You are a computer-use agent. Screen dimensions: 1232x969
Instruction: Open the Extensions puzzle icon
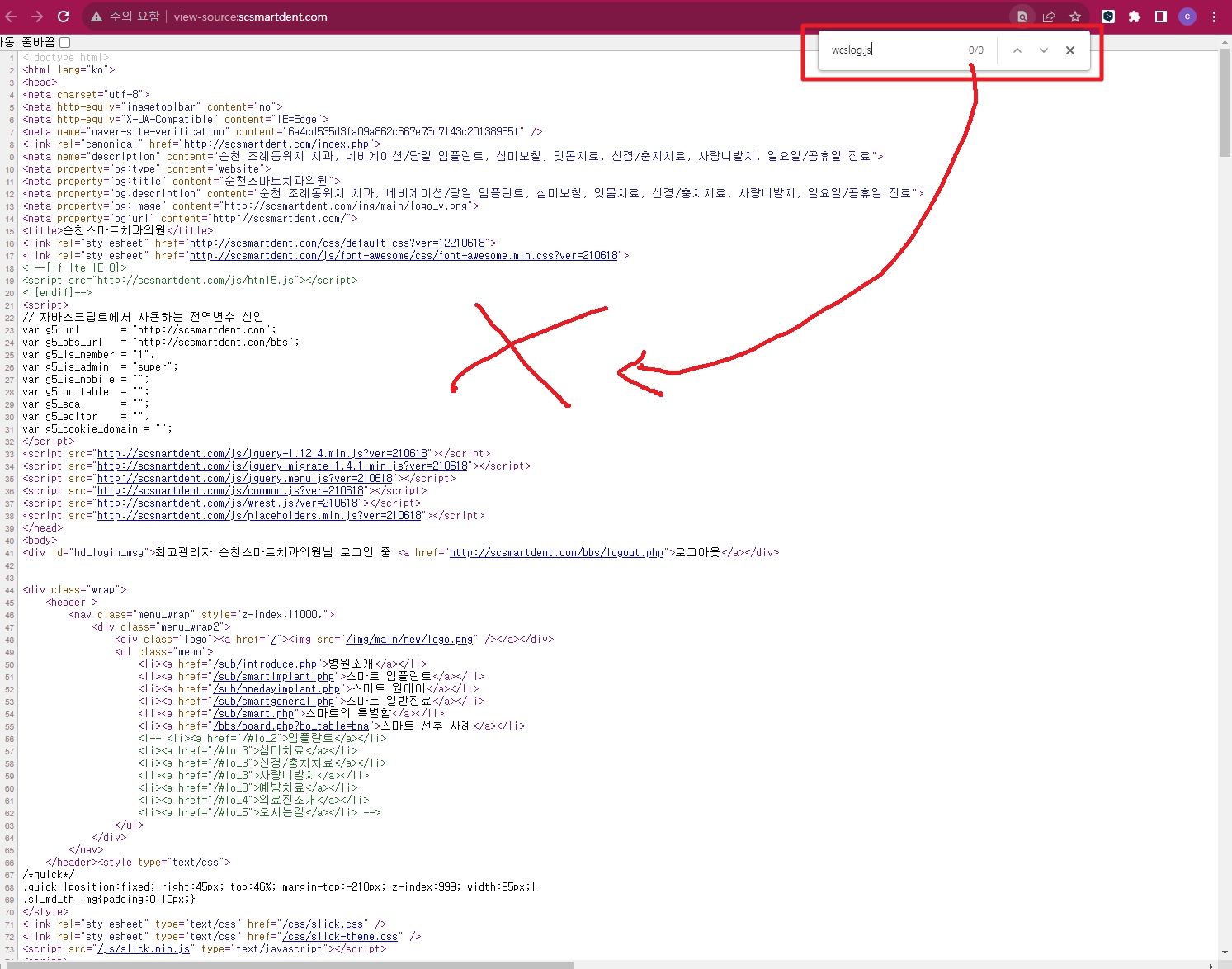[x=1135, y=17]
